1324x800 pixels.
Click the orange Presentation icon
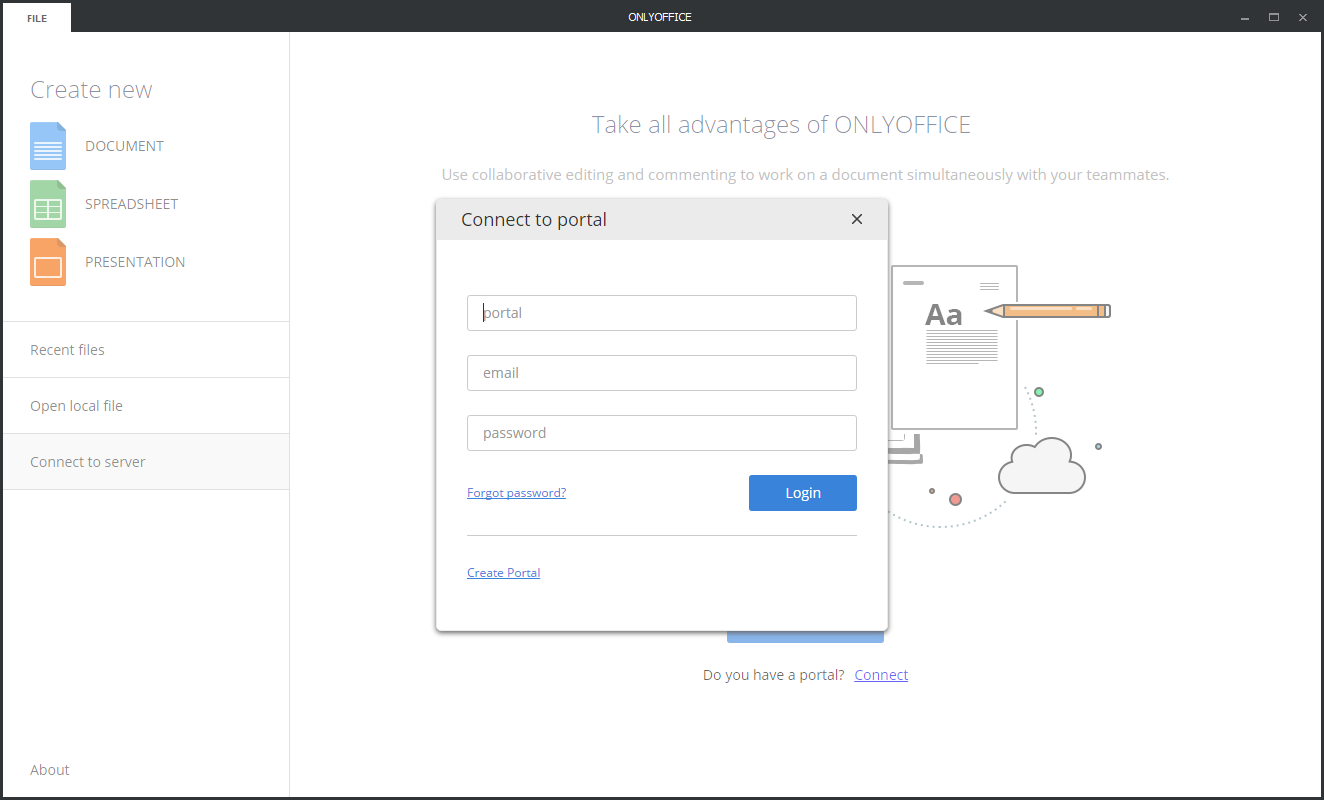[x=48, y=262]
